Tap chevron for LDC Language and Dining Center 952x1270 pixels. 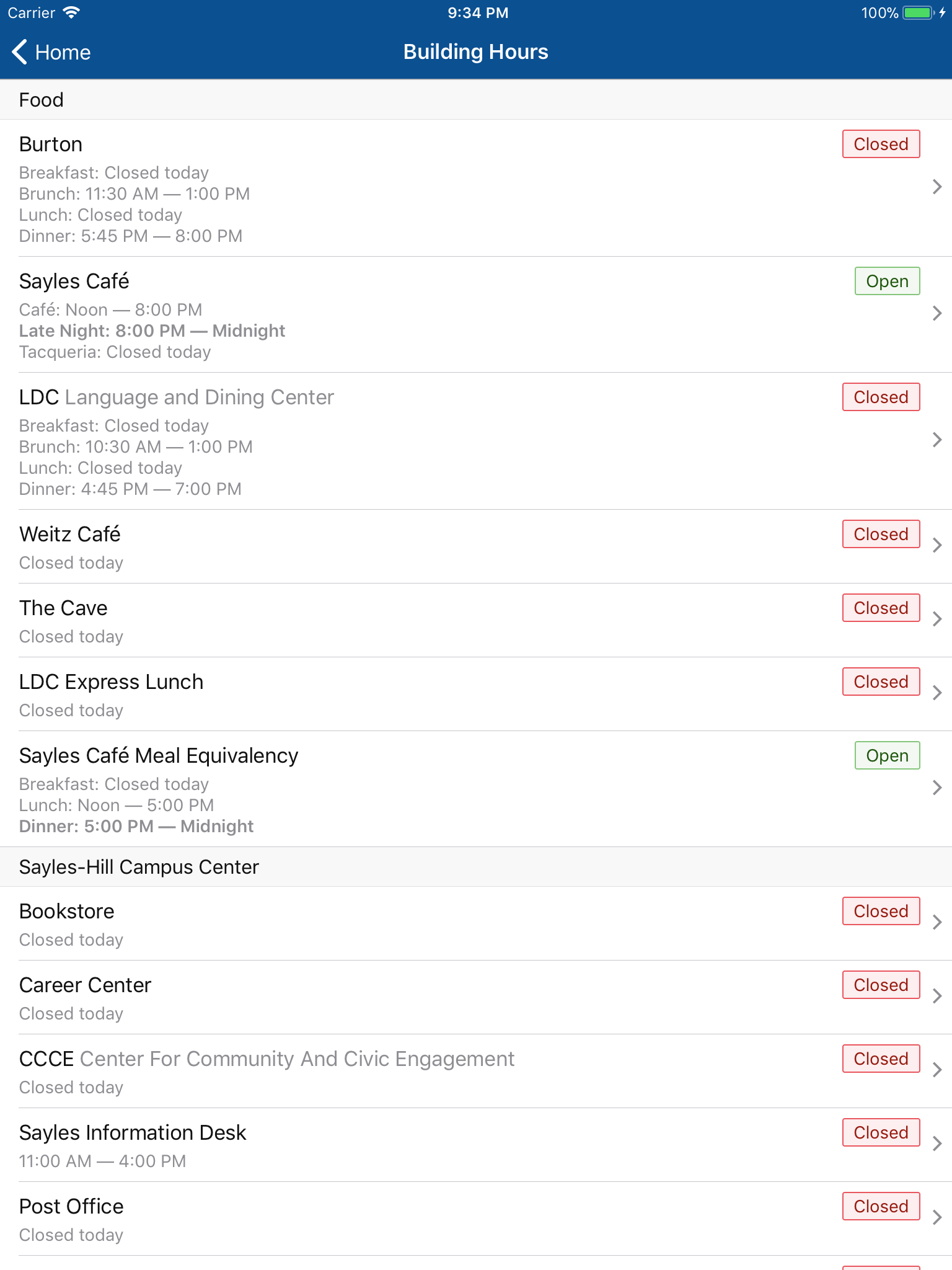pyautogui.click(x=937, y=440)
